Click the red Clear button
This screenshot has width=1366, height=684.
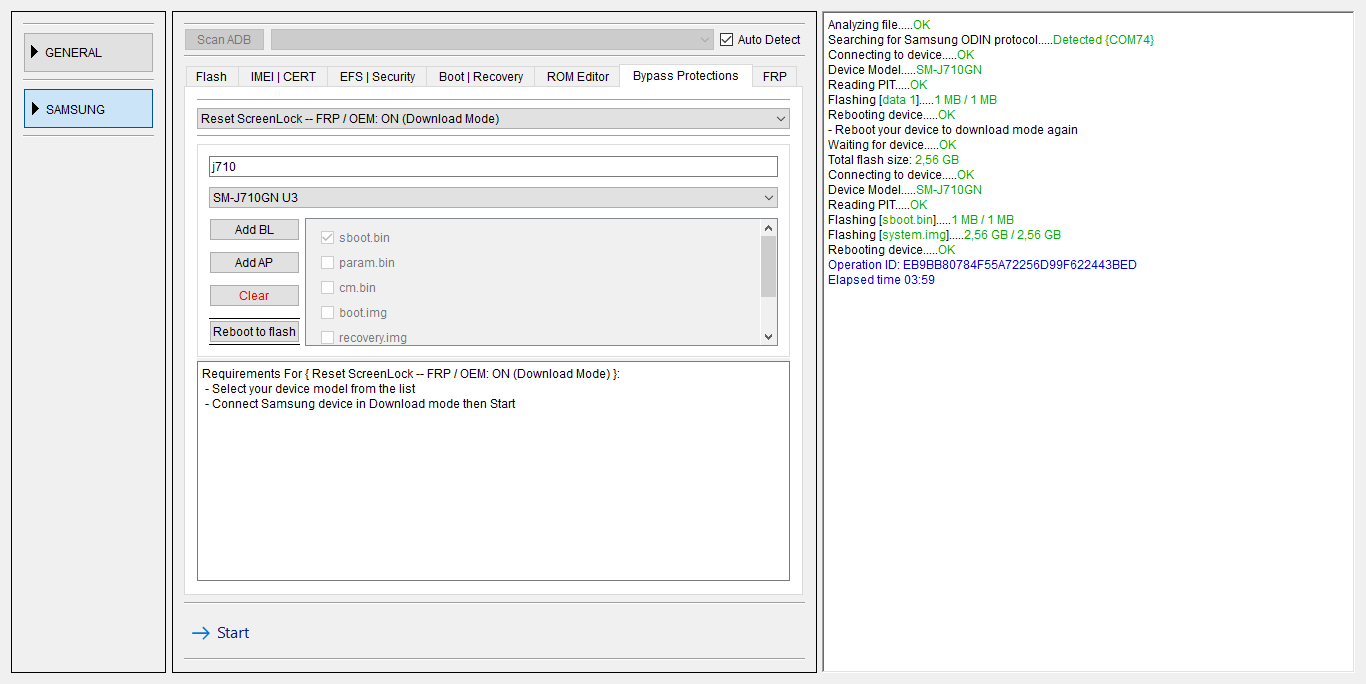tap(254, 296)
